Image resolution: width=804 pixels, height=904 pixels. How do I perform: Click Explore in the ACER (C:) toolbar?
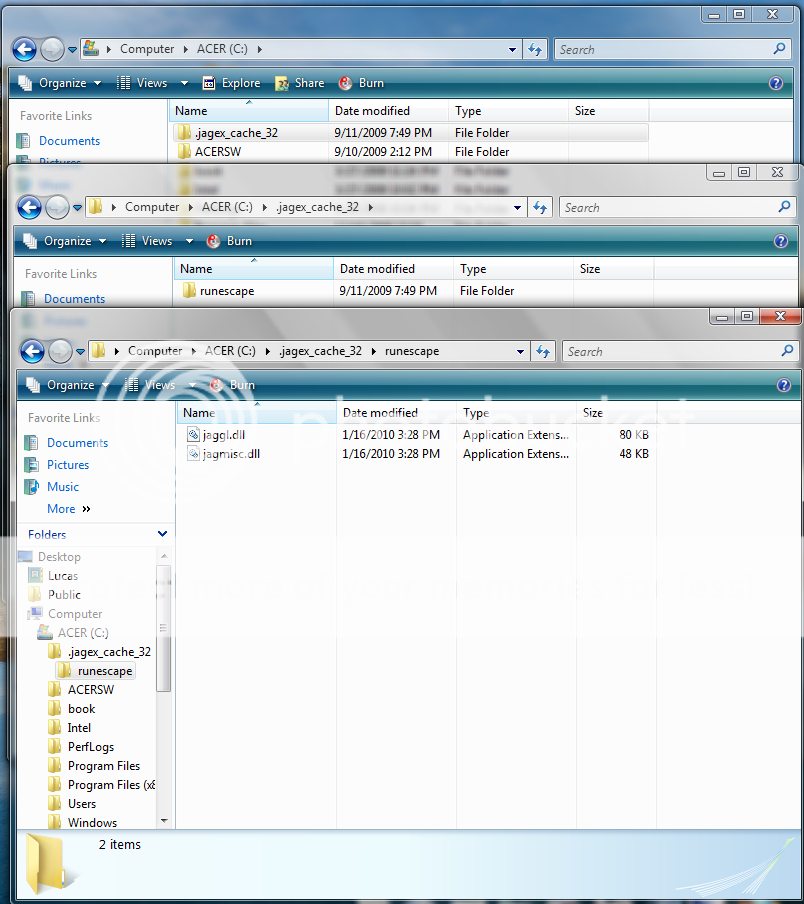[x=231, y=83]
